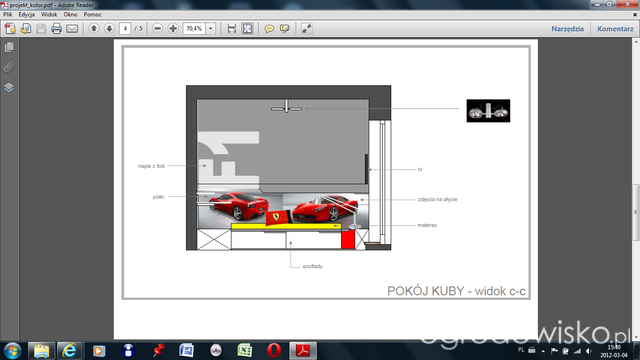Select the highlight text tool
The width and height of the screenshot is (640, 360).
click(284, 29)
